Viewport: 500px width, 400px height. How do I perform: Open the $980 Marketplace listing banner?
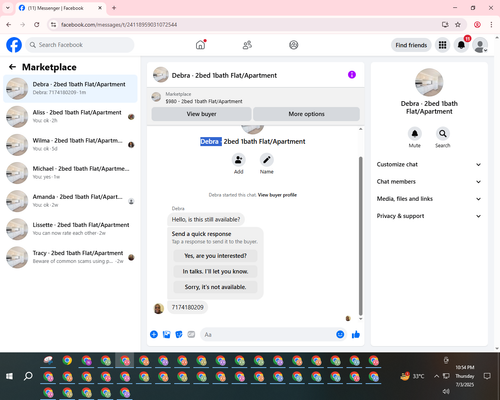(256, 98)
